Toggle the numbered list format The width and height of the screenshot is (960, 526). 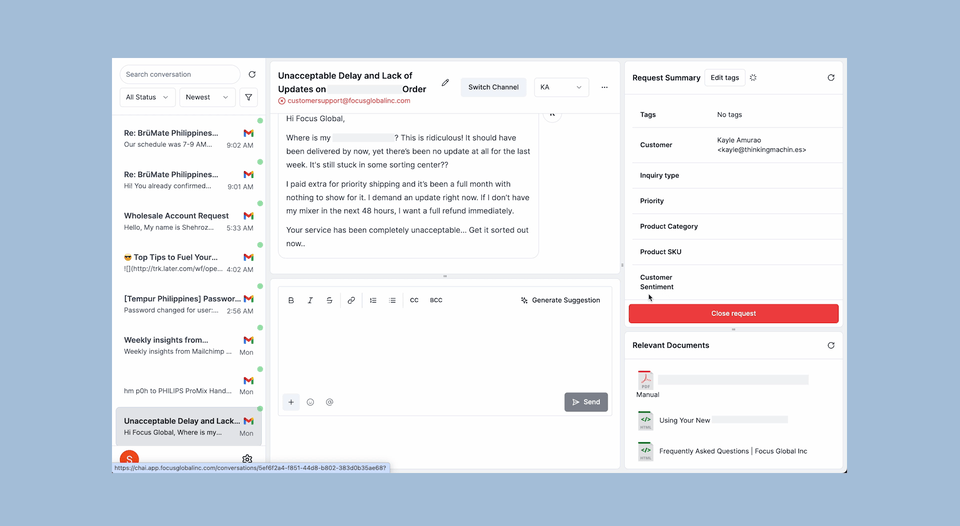click(373, 300)
